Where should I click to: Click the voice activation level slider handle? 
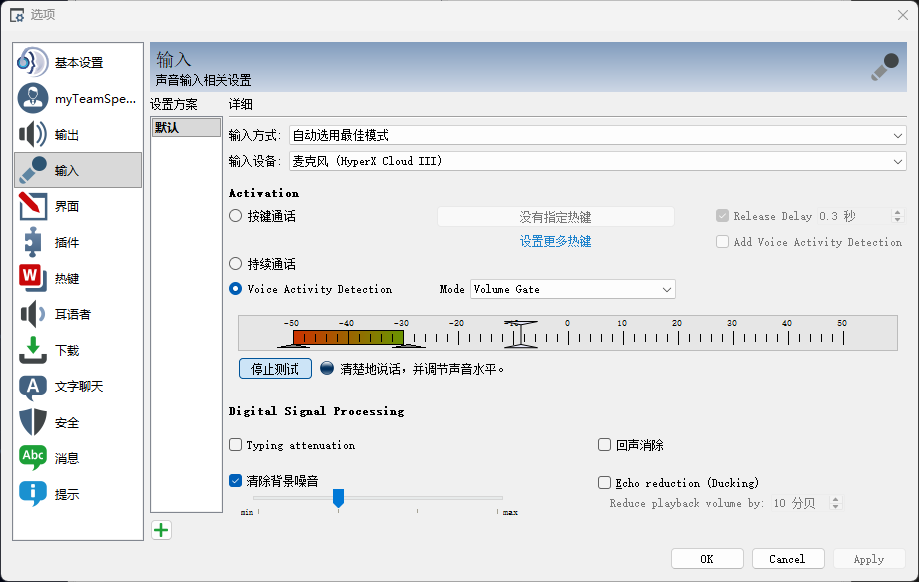520,335
